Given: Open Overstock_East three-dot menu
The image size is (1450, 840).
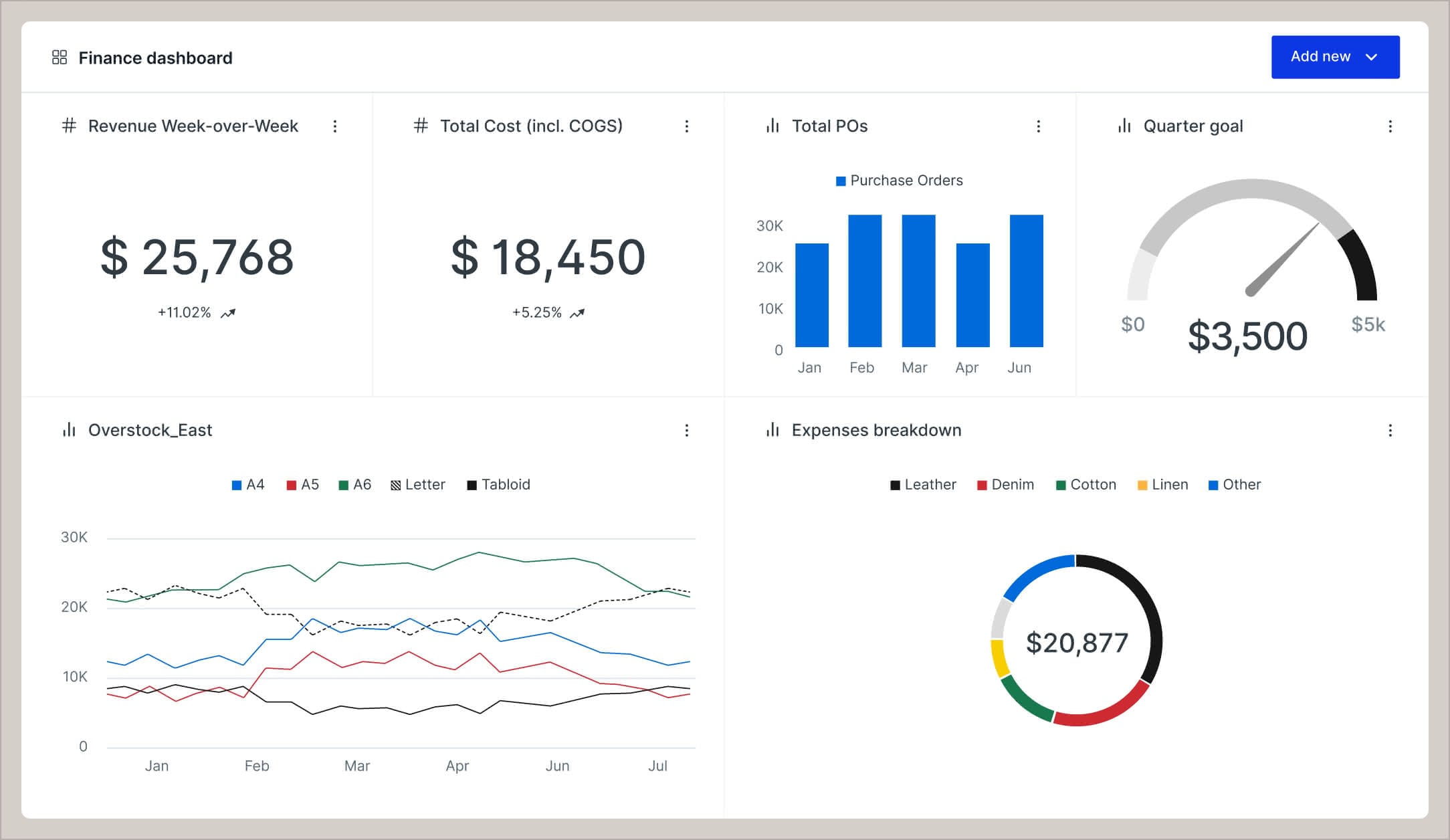Looking at the screenshot, I should (686, 430).
